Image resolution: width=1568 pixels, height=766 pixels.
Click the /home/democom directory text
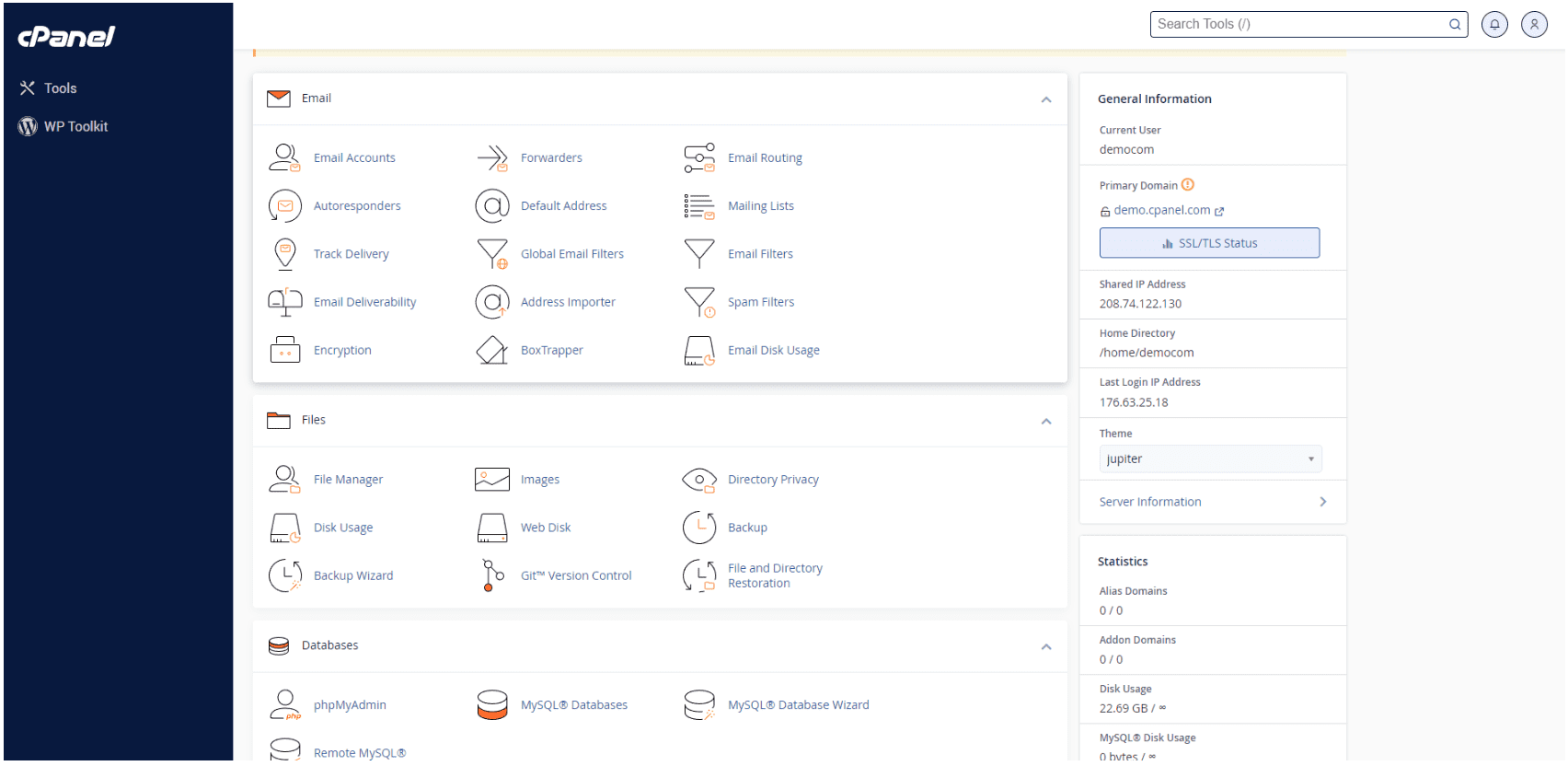click(x=1147, y=353)
